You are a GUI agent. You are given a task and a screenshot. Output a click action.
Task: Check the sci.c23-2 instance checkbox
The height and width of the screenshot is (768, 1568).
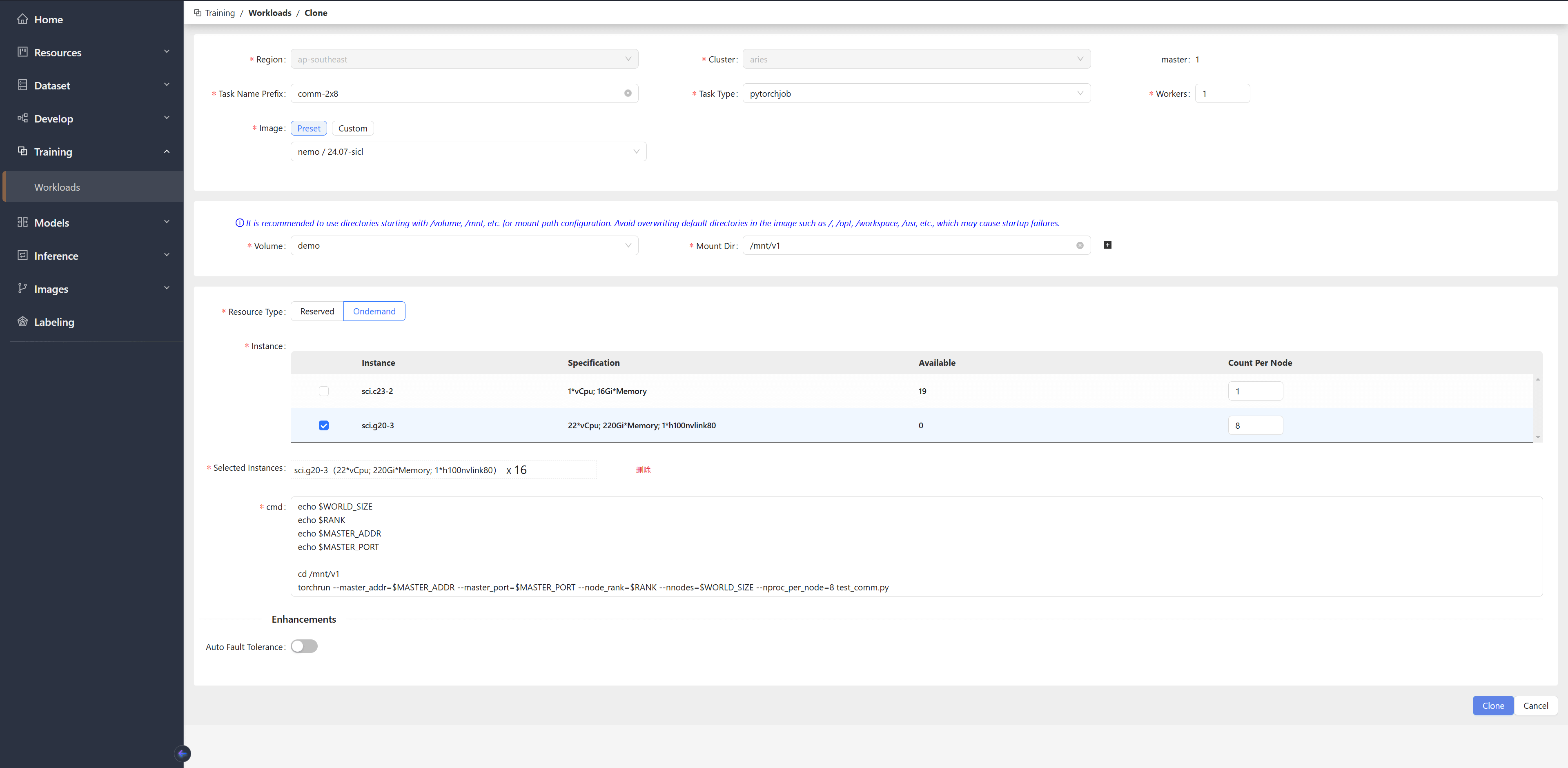[x=324, y=391]
